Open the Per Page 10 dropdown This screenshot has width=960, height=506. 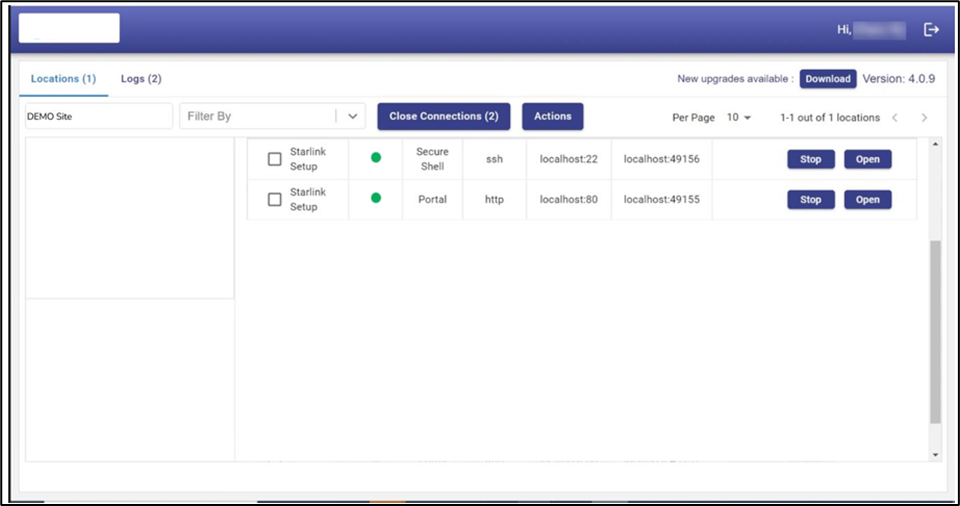point(739,118)
